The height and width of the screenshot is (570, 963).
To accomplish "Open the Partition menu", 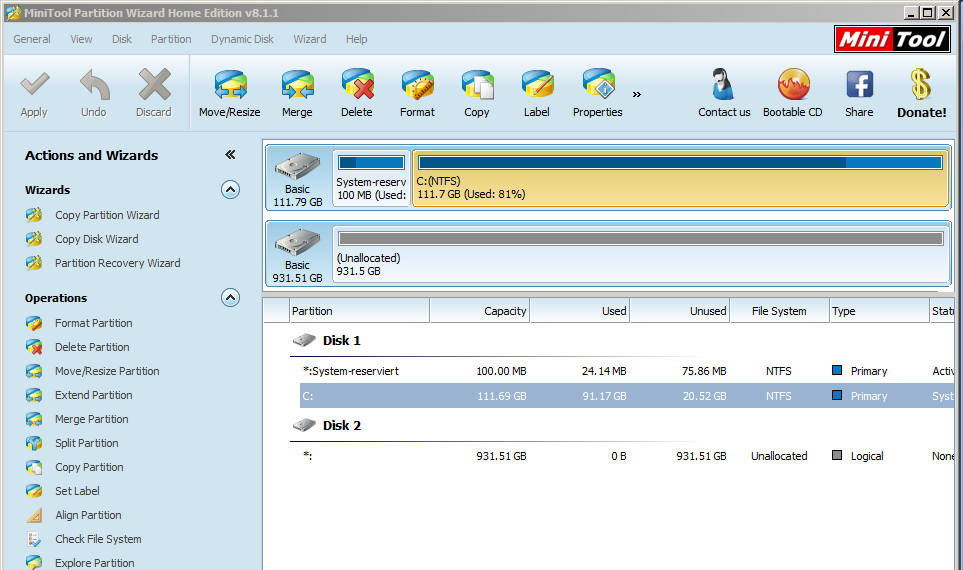I will pyautogui.click(x=171, y=39).
